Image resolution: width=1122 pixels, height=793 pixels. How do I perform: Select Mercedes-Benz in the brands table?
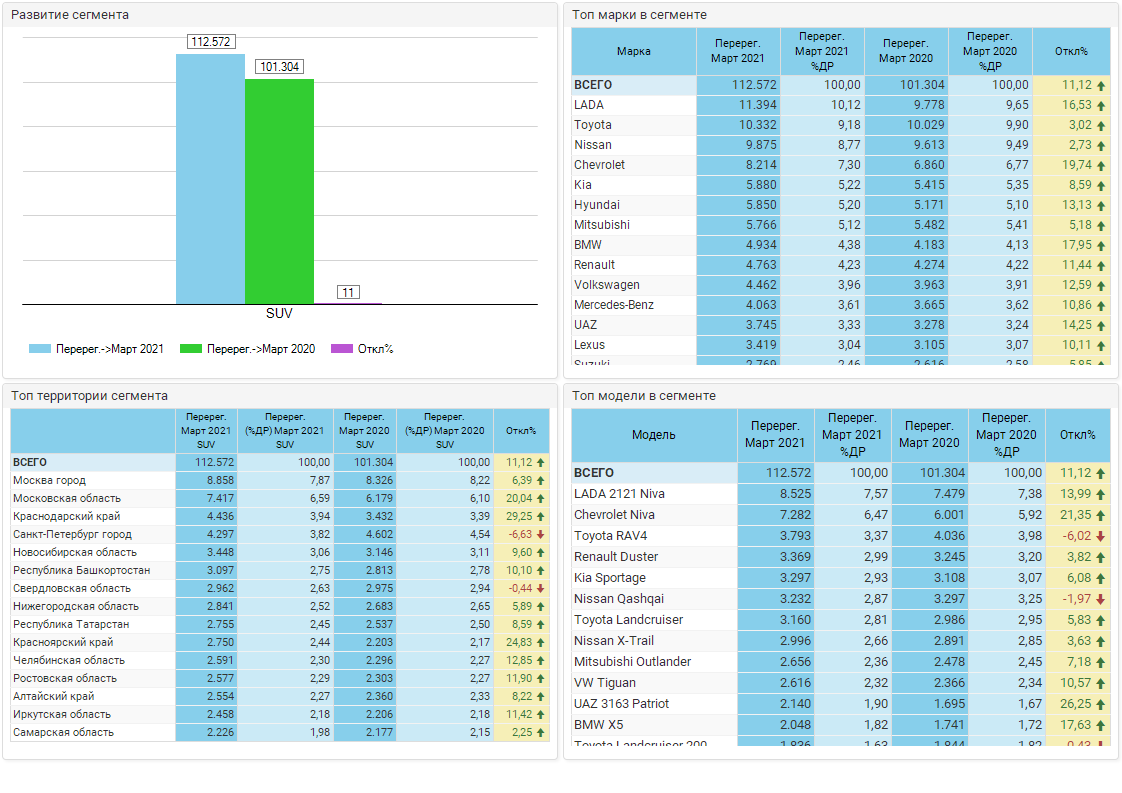coord(613,305)
